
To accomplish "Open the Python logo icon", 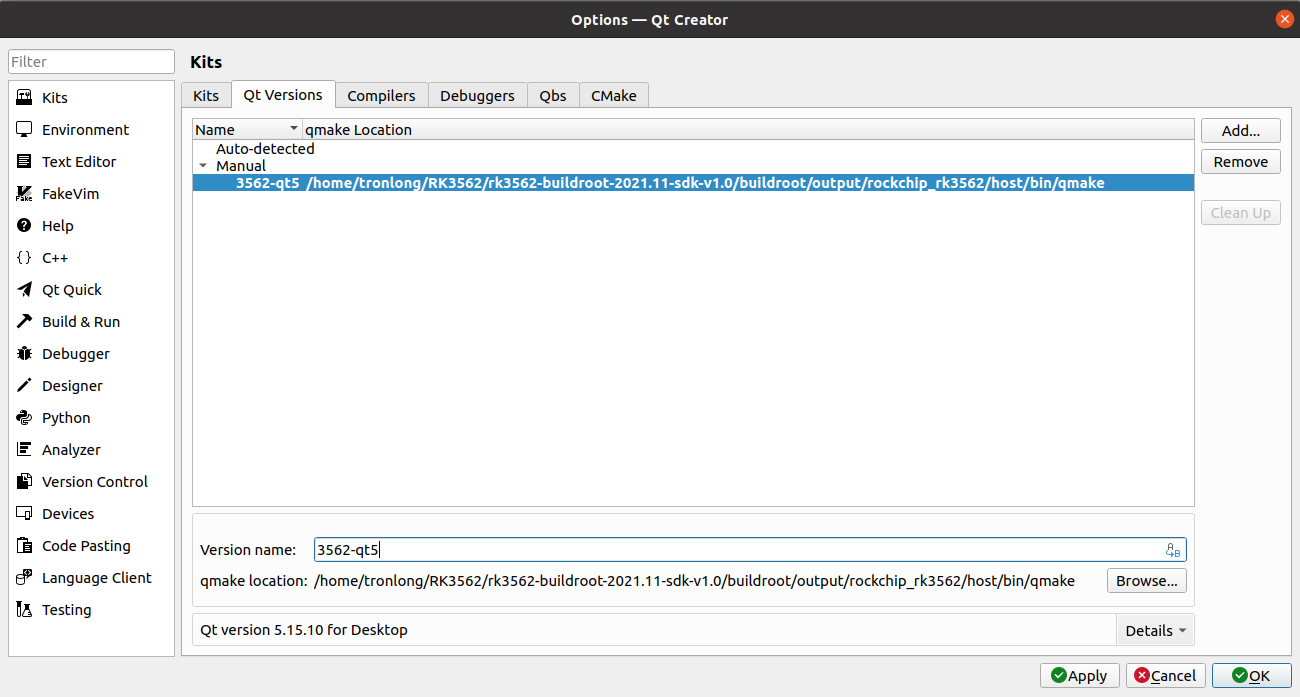I will (x=25, y=418).
